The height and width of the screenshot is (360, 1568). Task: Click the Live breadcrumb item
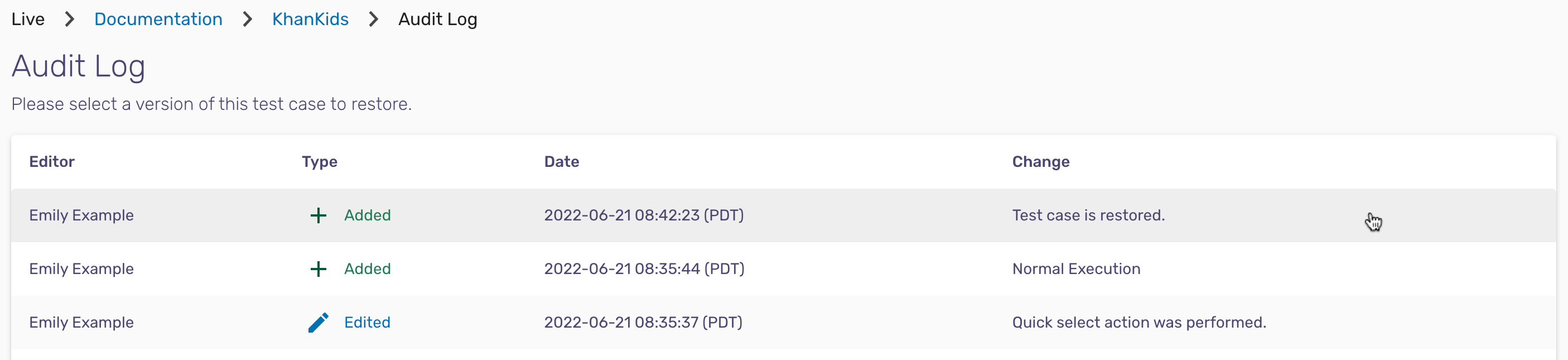coord(28,20)
